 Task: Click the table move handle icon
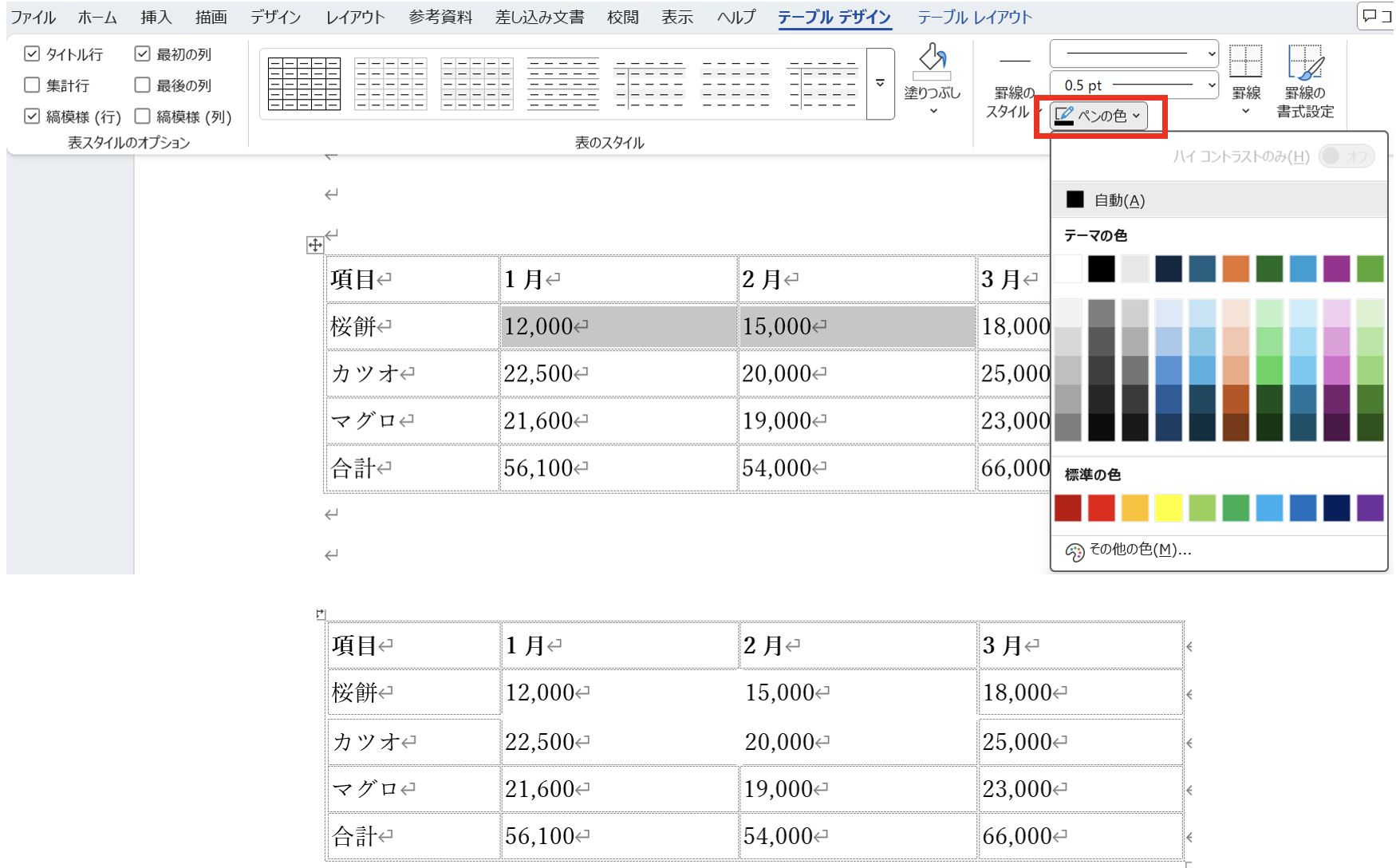click(315, 245)
